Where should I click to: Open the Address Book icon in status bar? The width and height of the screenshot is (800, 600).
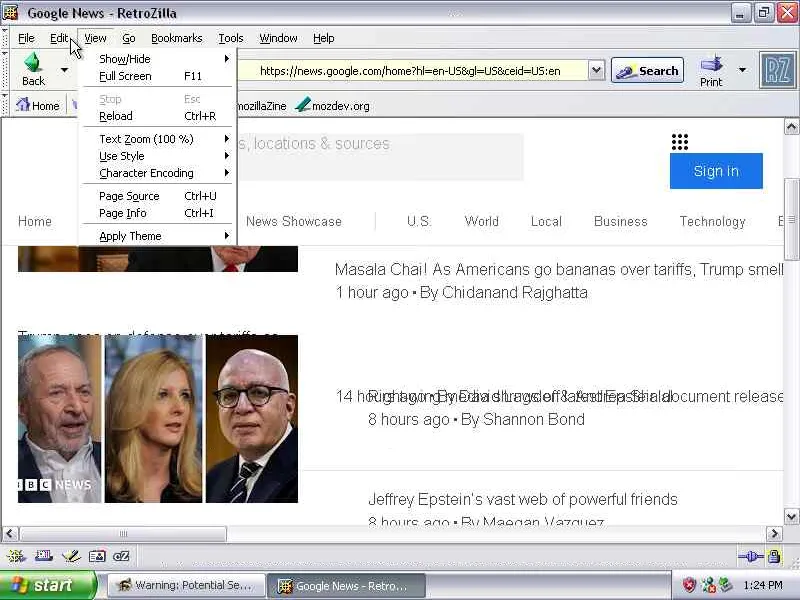(97, 556)
